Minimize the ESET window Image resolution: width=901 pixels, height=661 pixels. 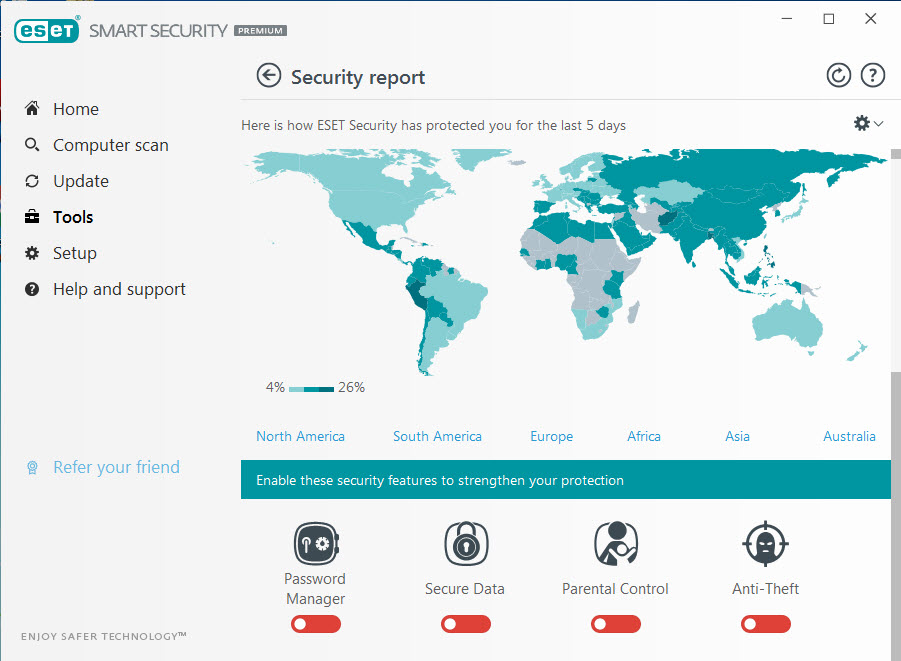[x=787, y=18]
